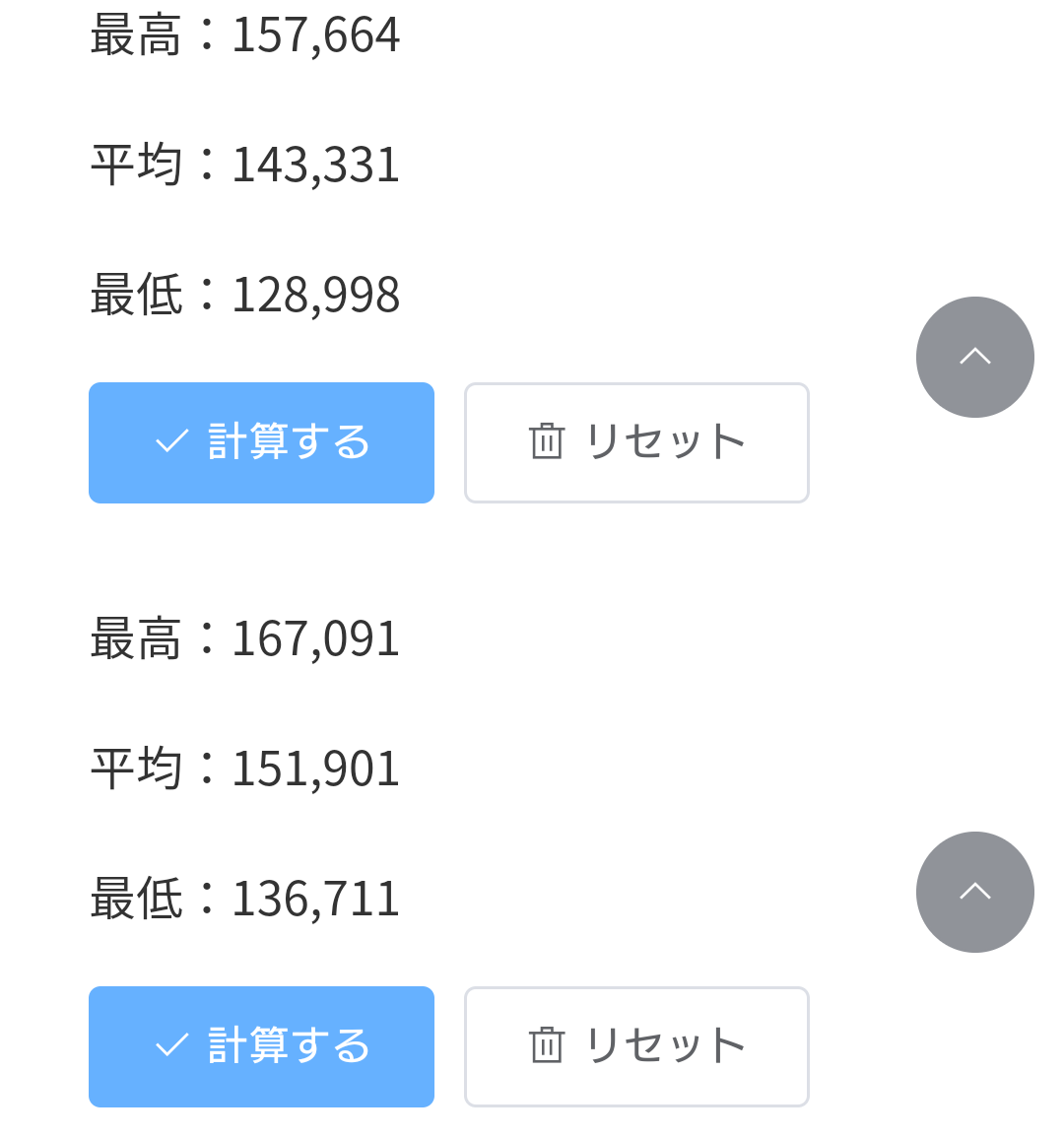
Task: Select the value 136,711
Action: click(315, 899)
